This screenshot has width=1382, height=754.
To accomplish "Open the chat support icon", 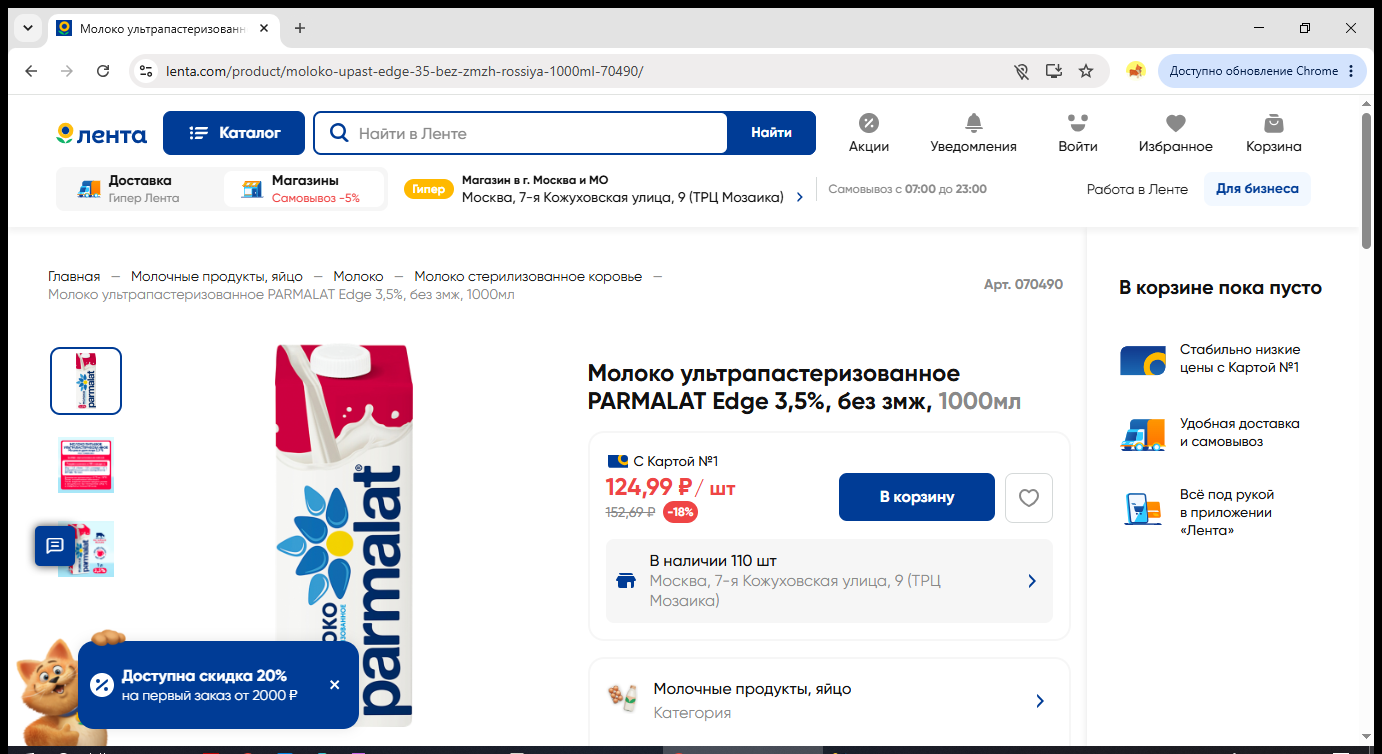I will click(x=55, y=546).
